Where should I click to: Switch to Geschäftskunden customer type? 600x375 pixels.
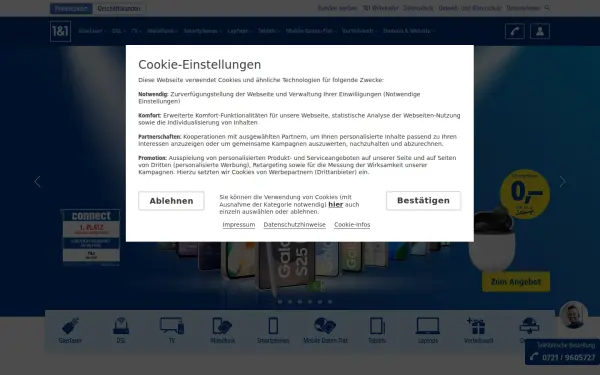119,8
